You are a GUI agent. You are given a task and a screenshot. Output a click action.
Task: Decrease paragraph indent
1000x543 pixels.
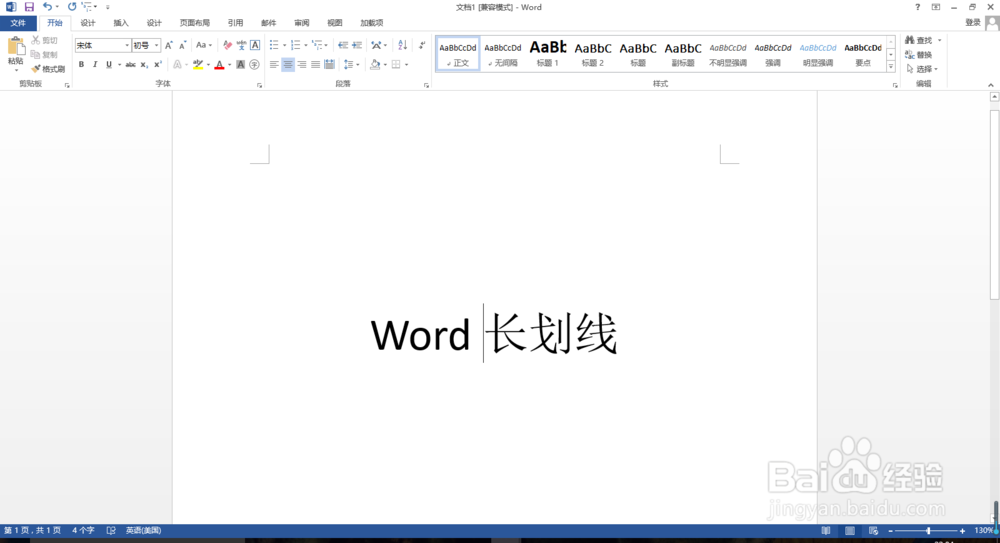pos(343,45)
